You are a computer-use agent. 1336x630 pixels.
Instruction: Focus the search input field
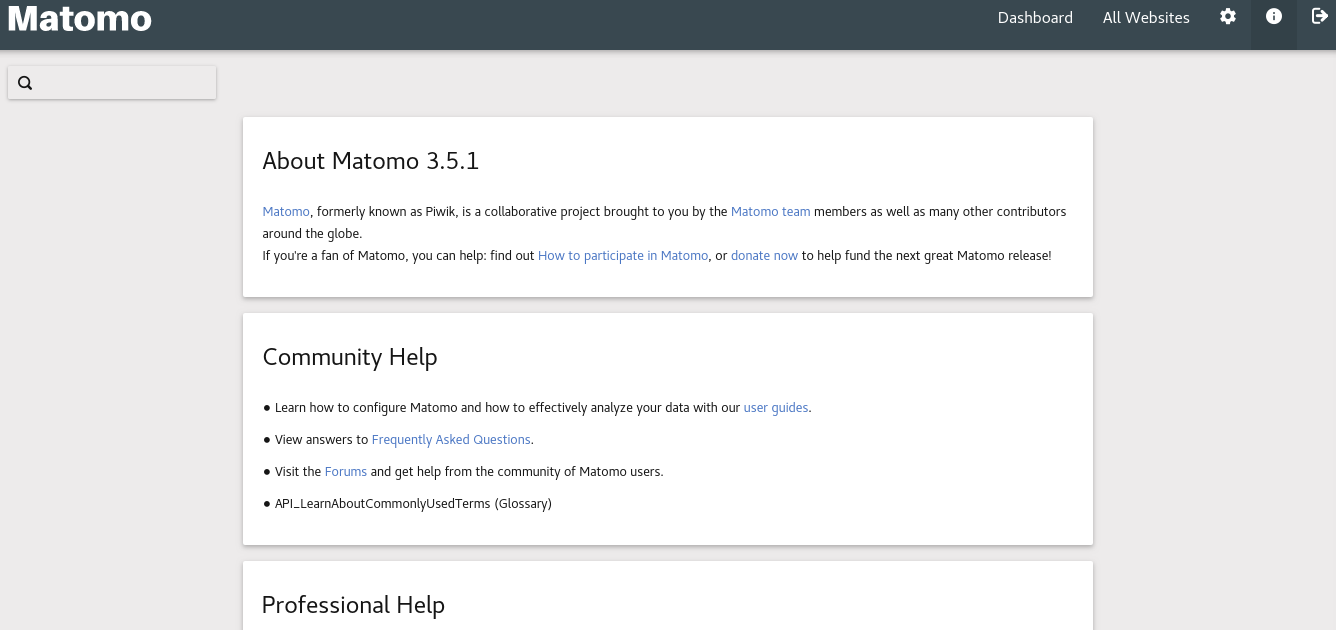point(112,83)
